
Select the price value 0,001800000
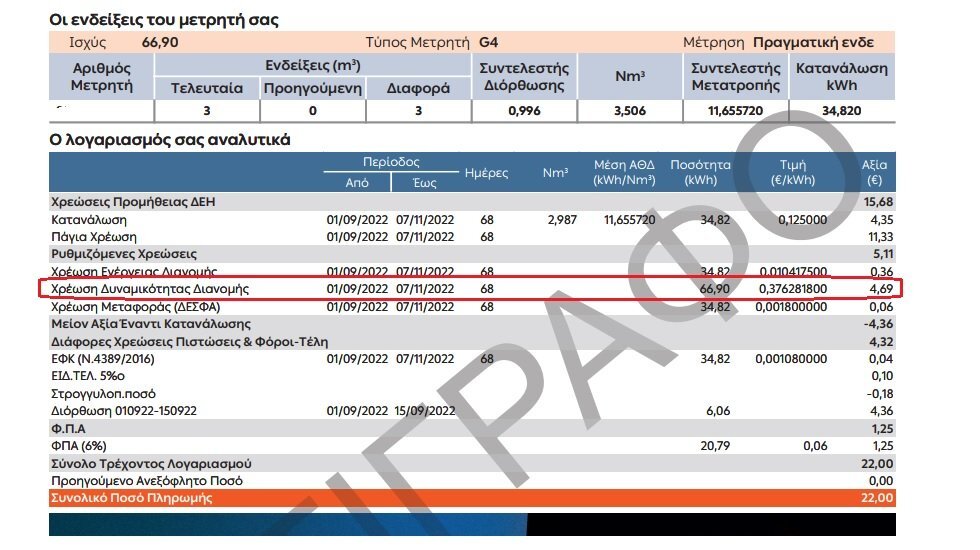coord(791,307)
